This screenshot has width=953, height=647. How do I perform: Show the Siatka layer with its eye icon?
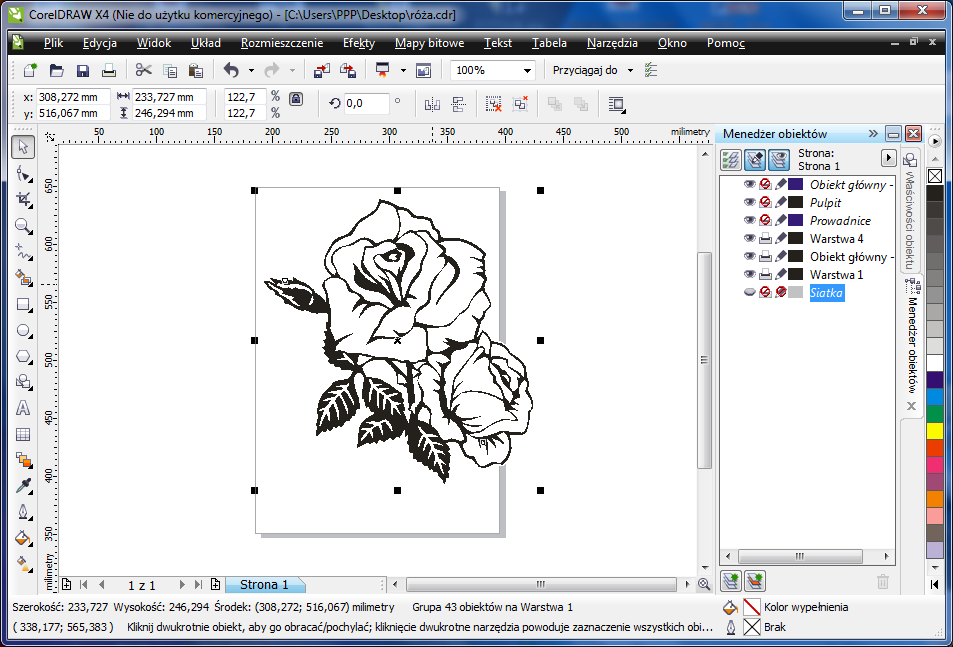point(749,292)
